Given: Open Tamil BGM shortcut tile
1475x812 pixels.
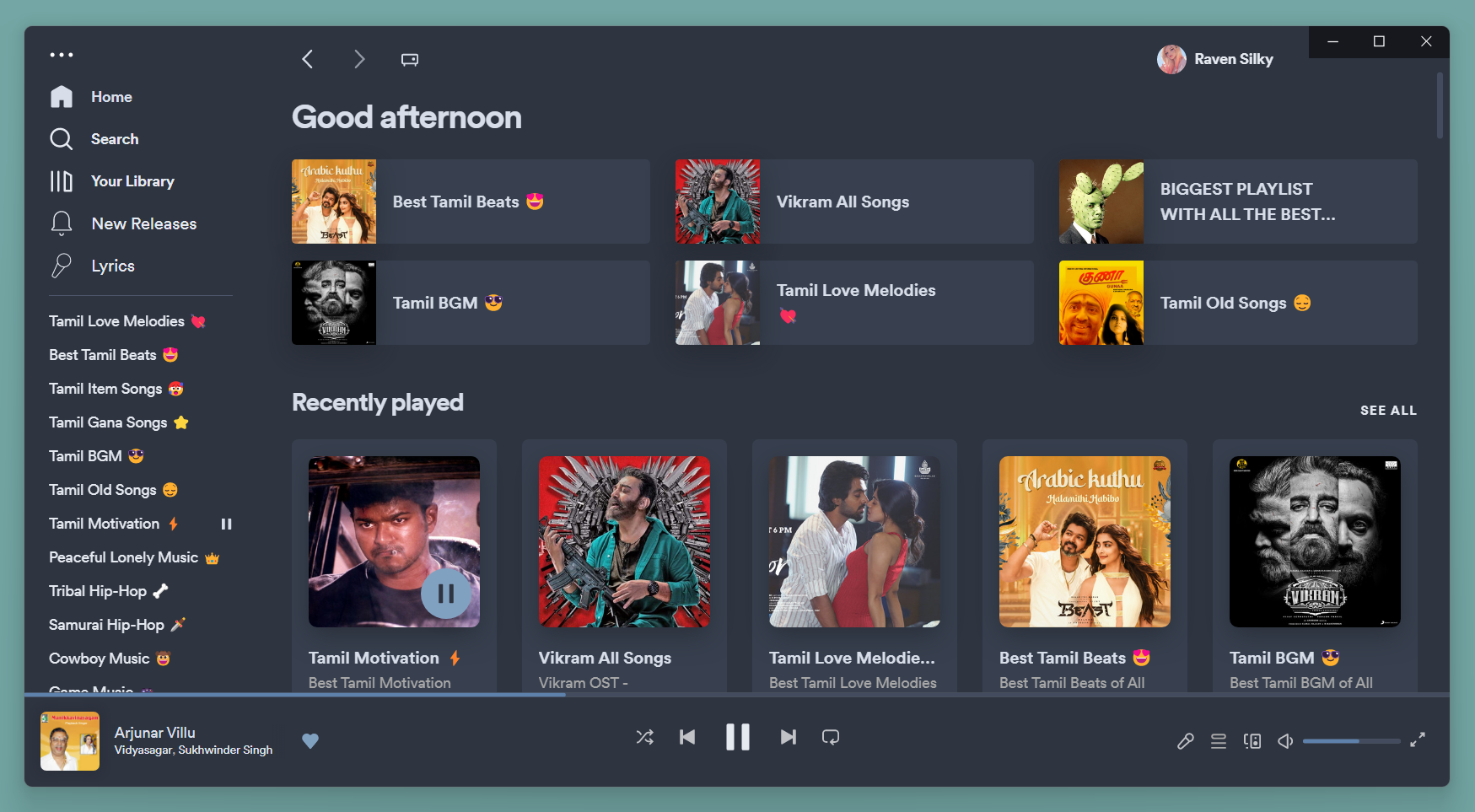Looking at the screenshot, I should (x=471, y=303).
